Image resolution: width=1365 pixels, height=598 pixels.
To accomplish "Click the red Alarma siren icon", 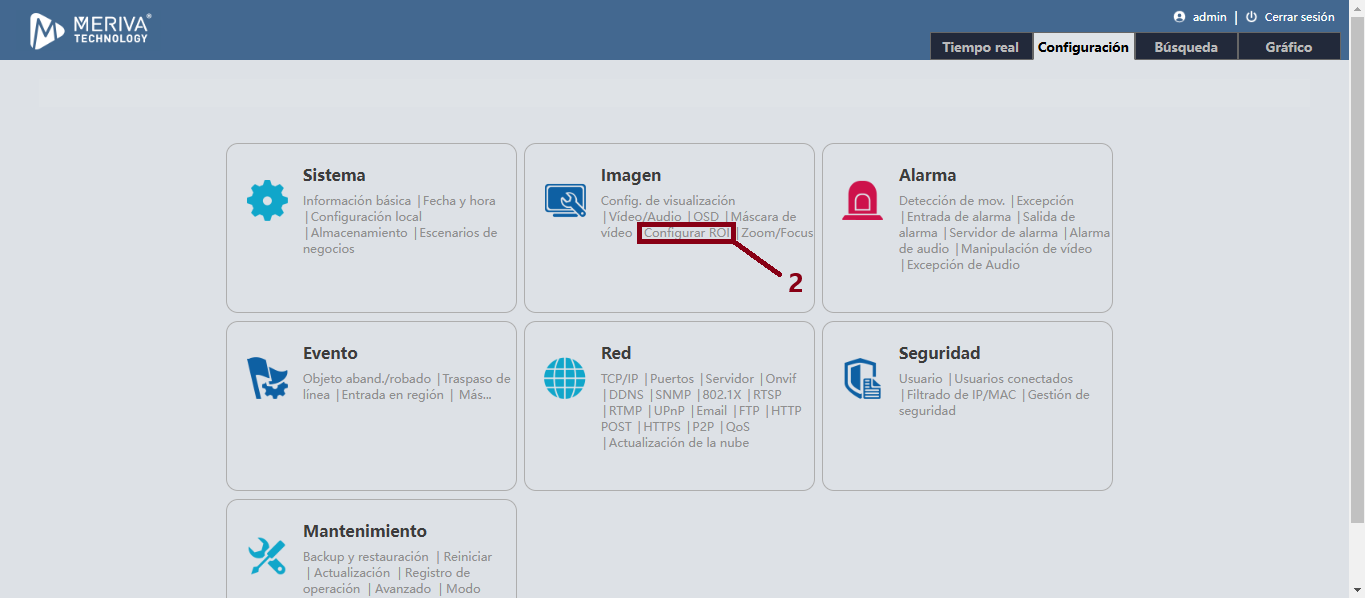I will (862, 201).
